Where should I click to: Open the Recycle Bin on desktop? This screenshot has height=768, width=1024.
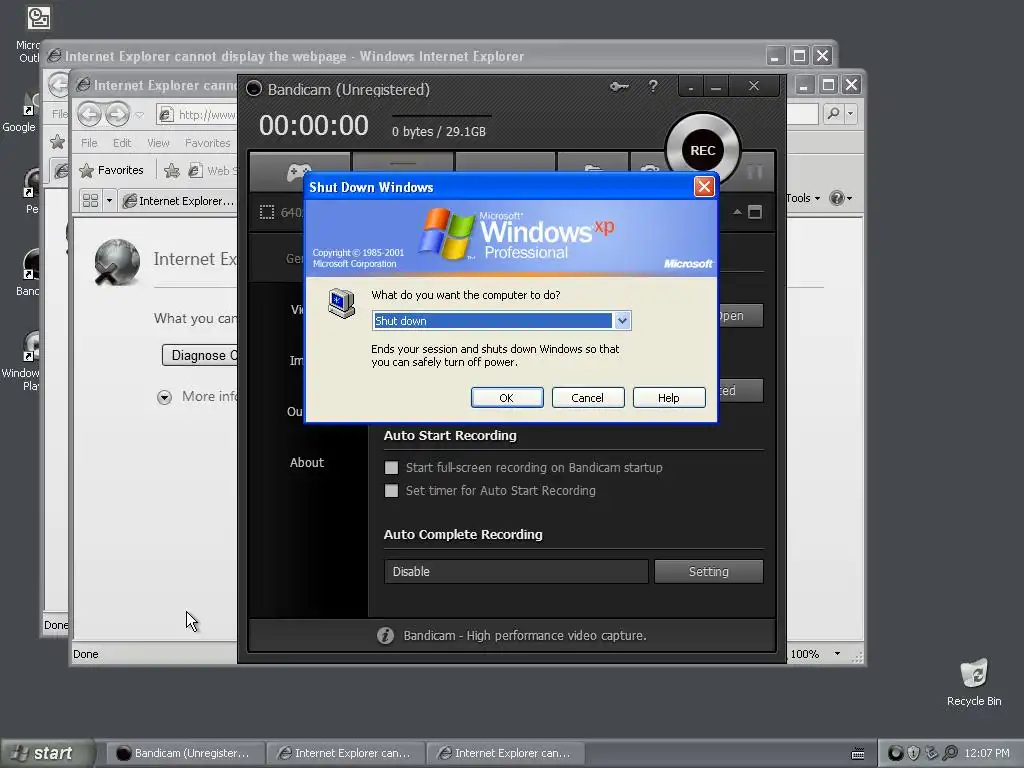point(974,682)
